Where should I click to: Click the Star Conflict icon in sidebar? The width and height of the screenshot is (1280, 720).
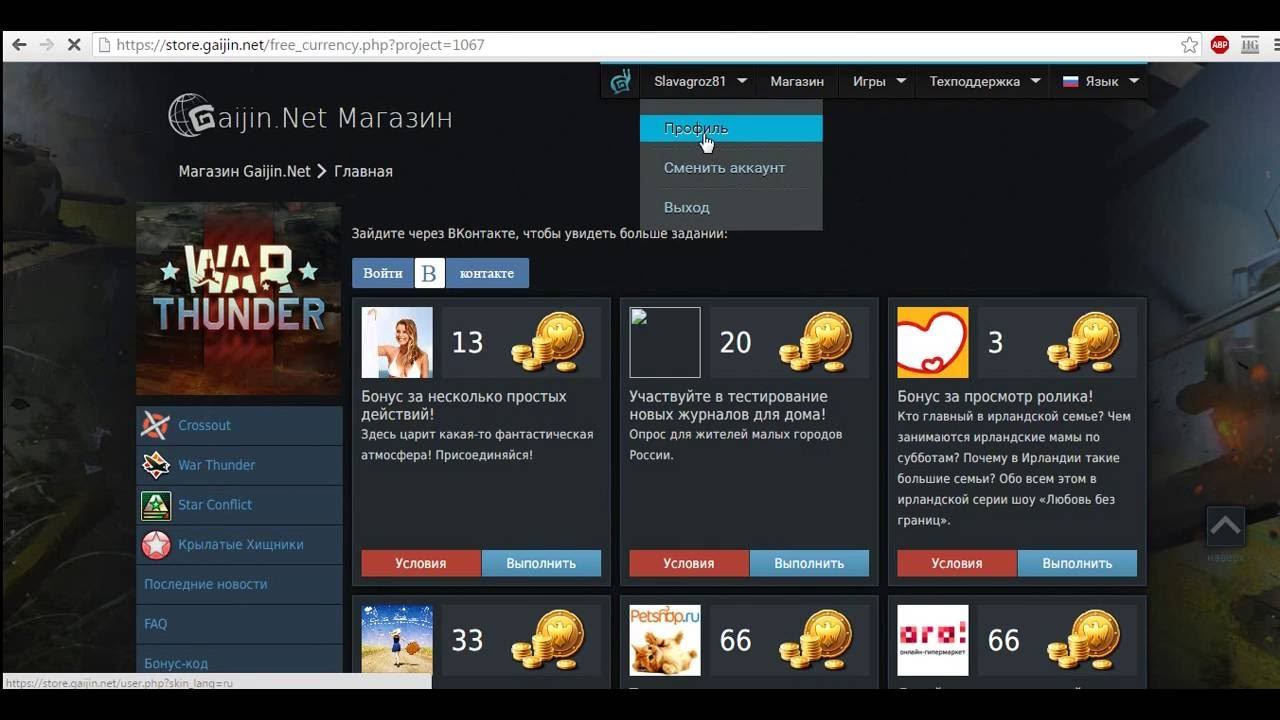coord(156,505)
